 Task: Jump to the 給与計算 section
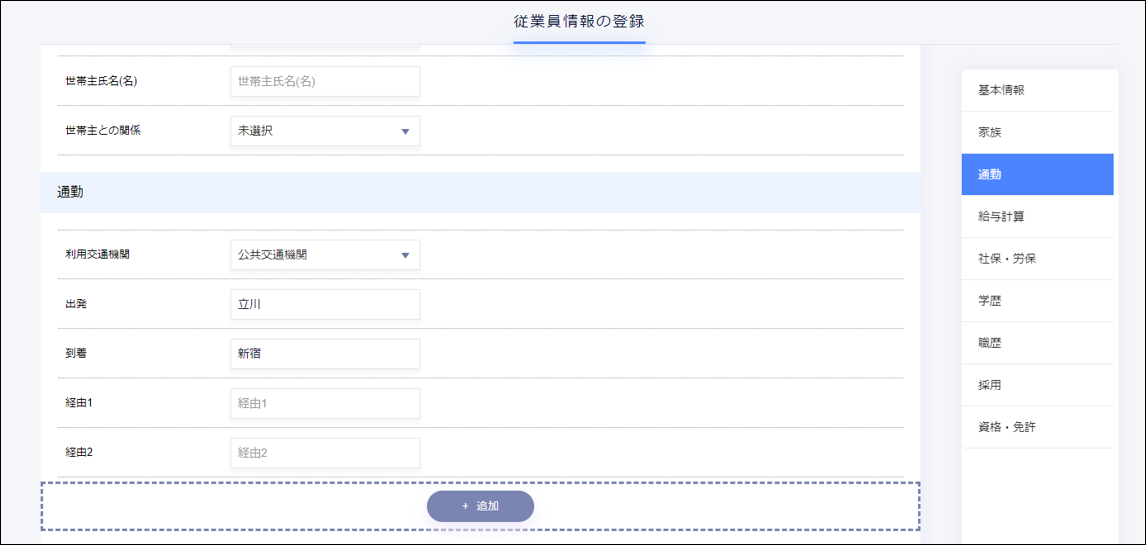[1037, 216]
